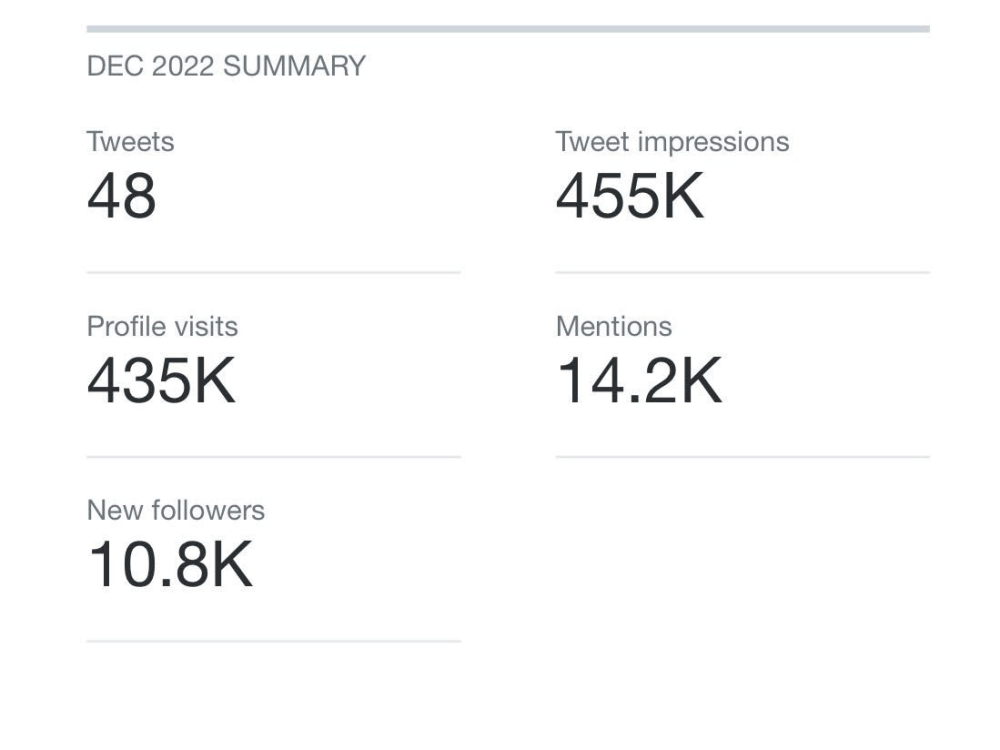Click the gray bar above the summary

[508, 29]
